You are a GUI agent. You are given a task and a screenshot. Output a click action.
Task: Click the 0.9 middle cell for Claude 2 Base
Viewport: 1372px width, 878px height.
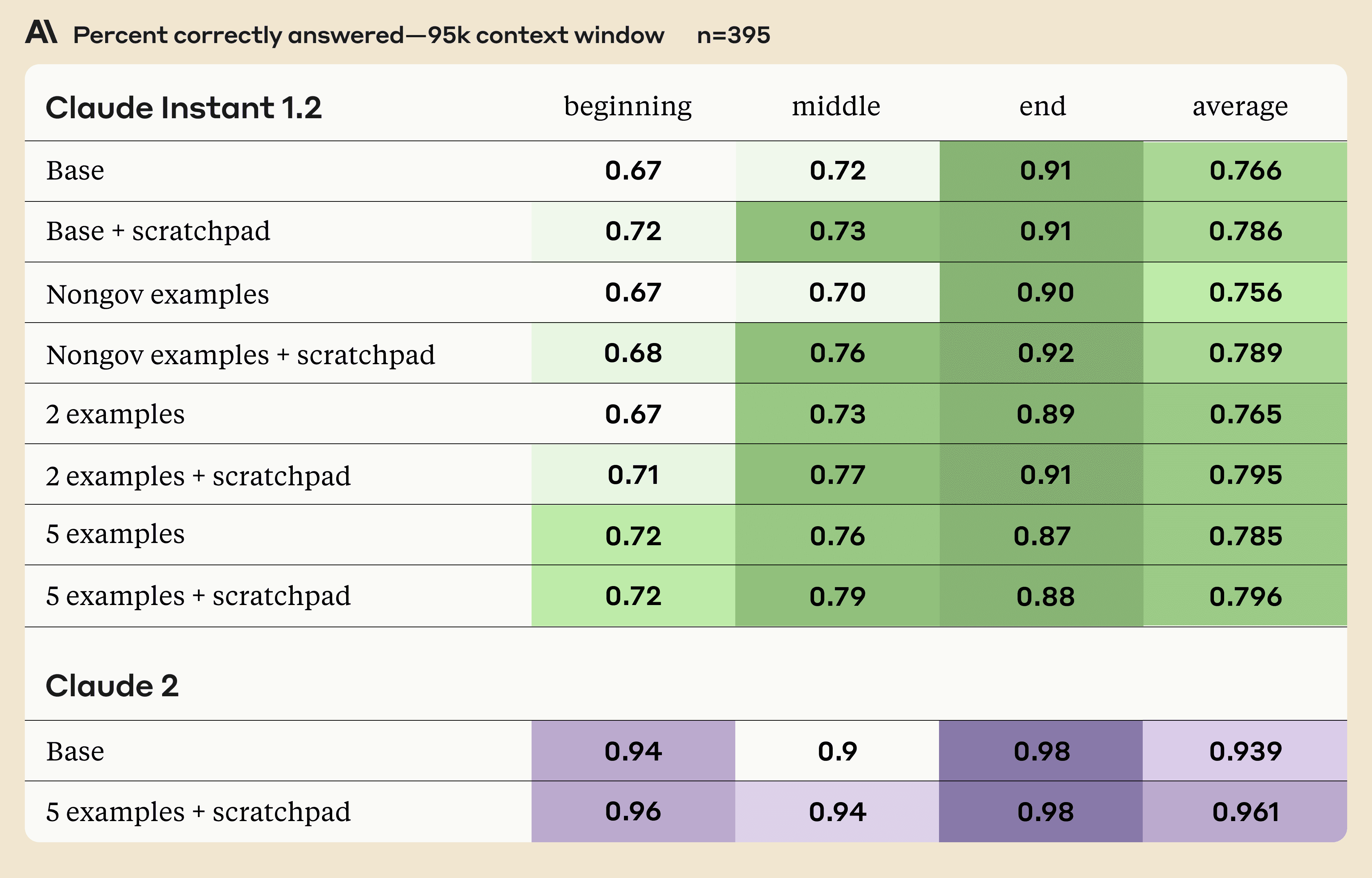click(837, 751)
